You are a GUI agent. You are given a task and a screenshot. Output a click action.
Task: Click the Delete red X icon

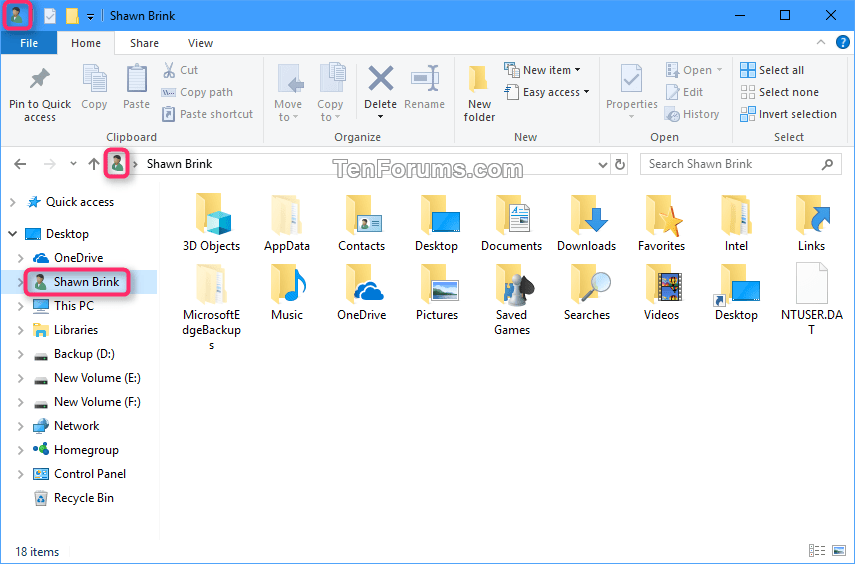pyautogui.click(x=381, y=79)
